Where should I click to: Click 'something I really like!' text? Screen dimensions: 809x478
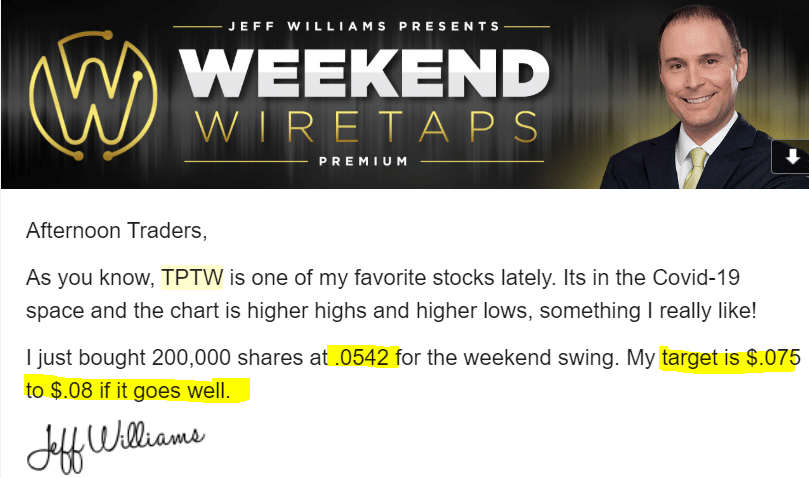[648, 311]
